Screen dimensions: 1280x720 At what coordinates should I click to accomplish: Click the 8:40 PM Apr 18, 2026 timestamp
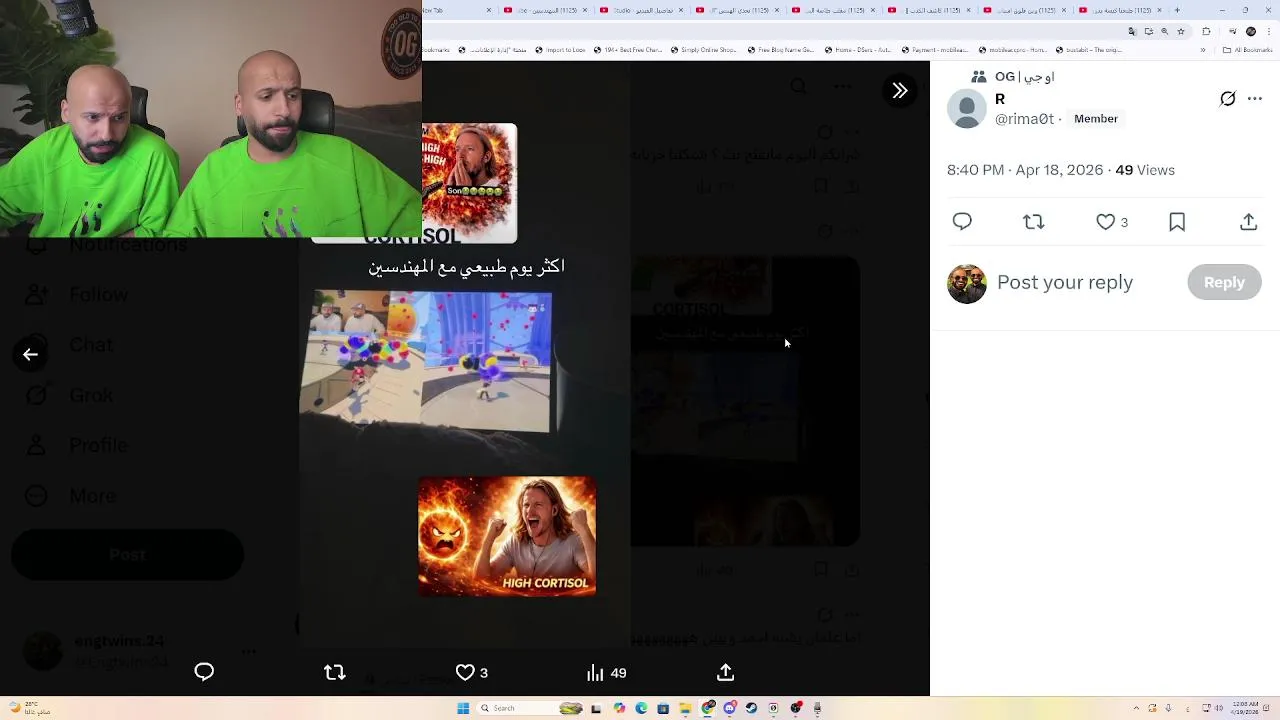(x=1025, y=170)
